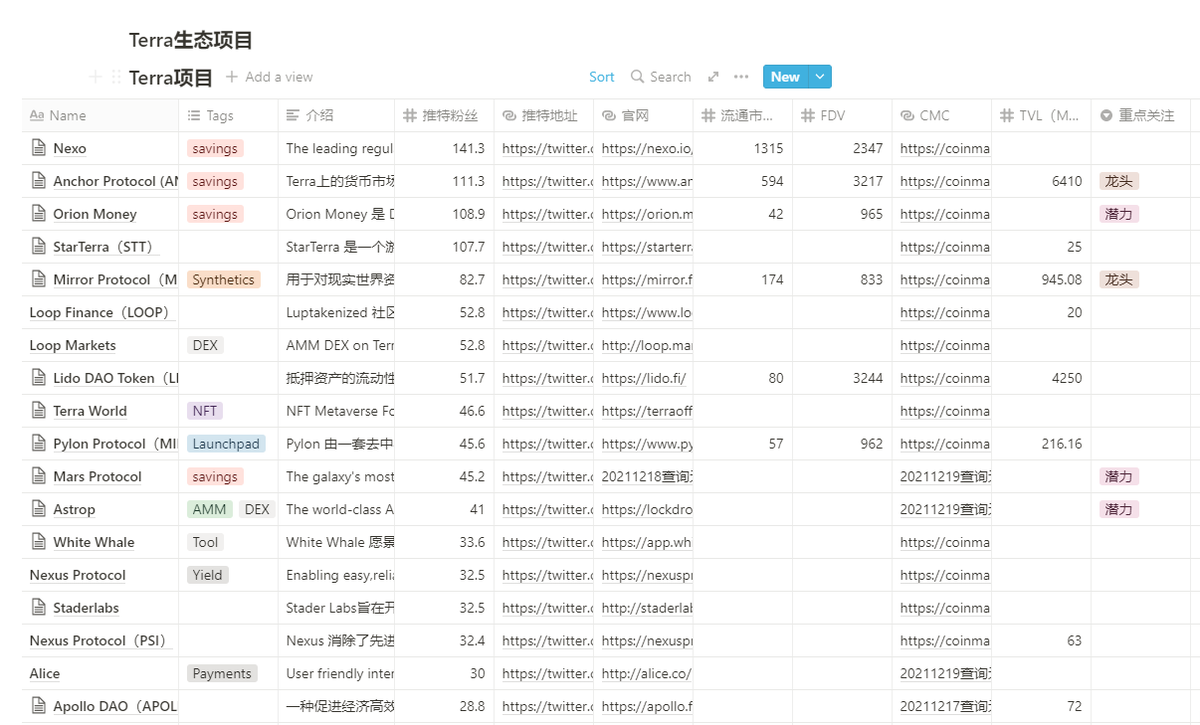1200x725 pixels.
Task: Click the Anchor Protocol page icon
Action: pos(38,181)
